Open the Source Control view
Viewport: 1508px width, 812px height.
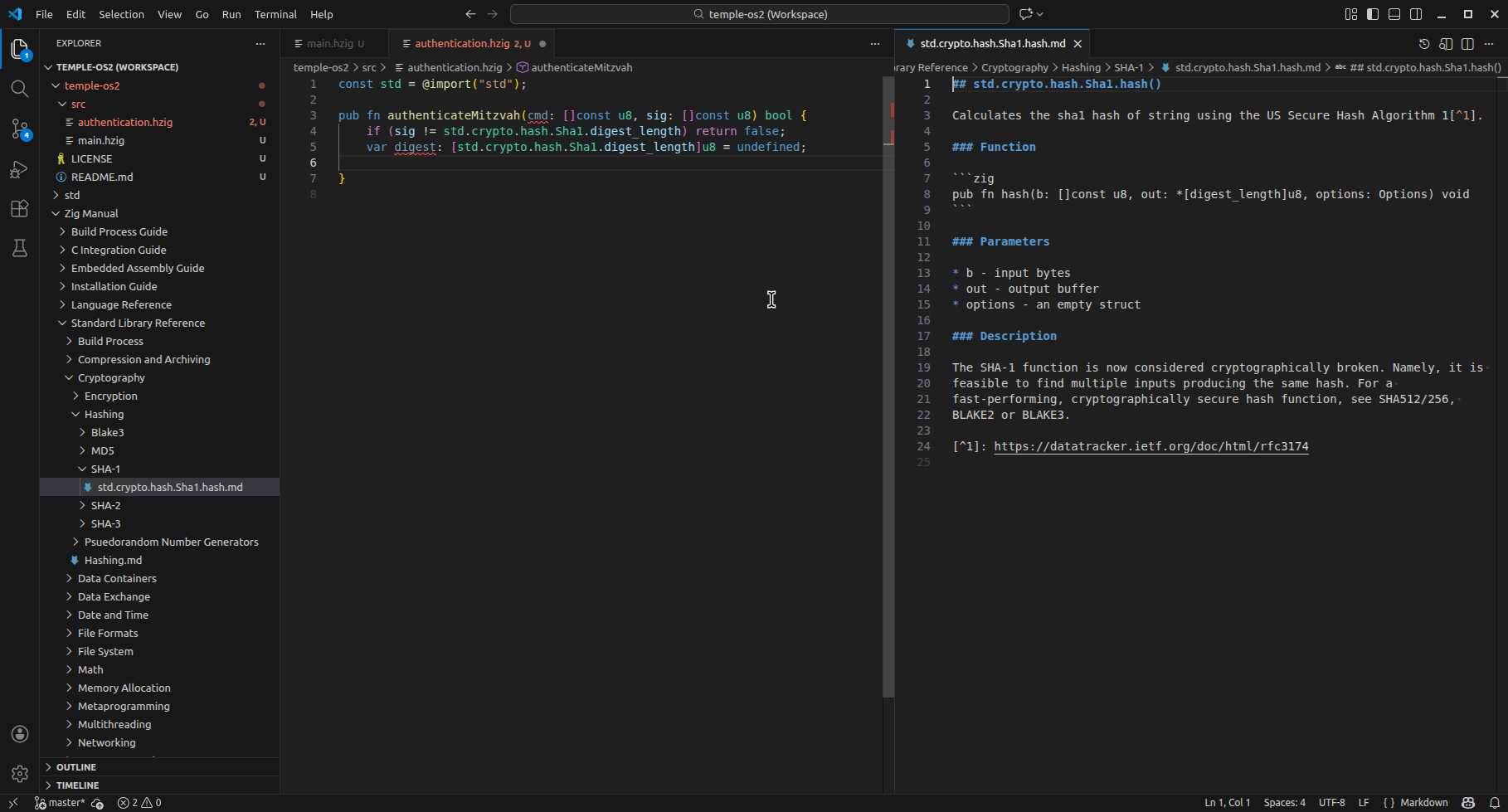pyautogui.click(x=20, y=129)
